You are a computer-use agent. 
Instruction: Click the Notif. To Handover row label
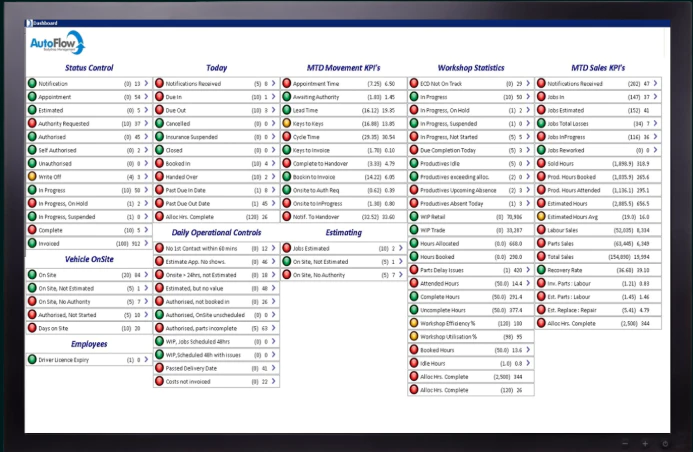pyautogui.click(x=316, y=217)
